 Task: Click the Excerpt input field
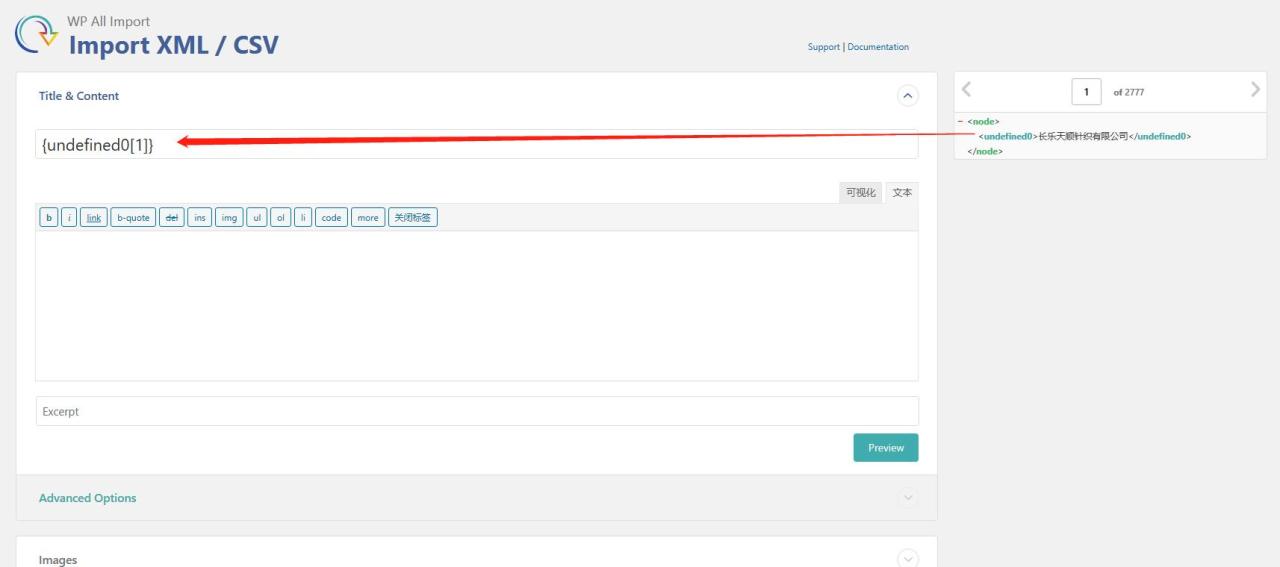coord(476,411)
